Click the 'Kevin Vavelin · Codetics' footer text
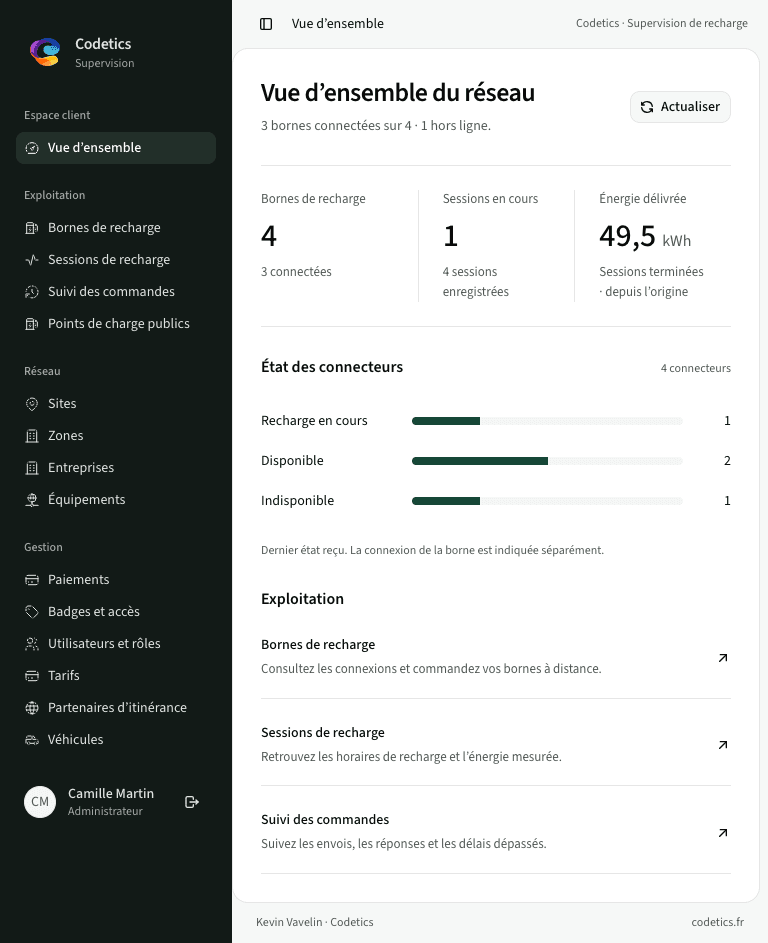 315,922
